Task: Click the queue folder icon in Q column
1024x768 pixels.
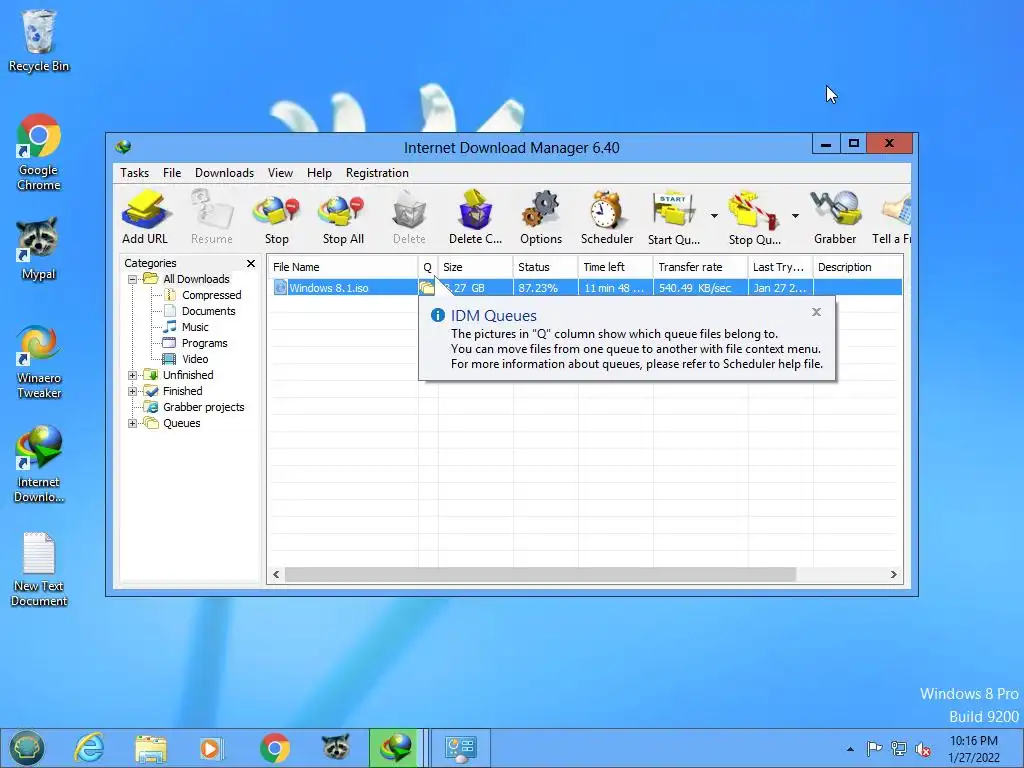Action: tap(427, 287)
